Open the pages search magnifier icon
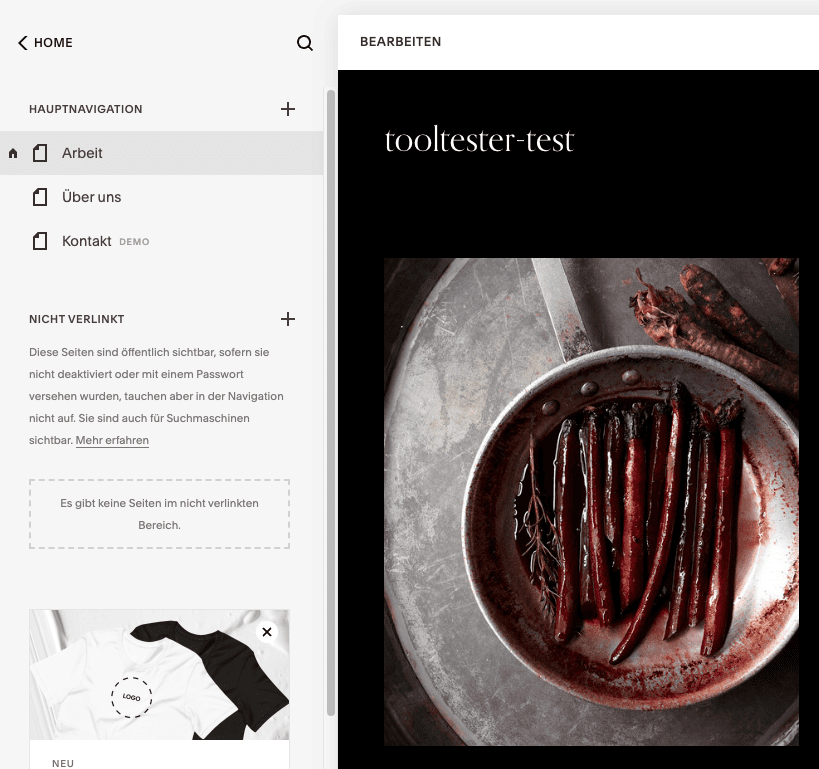This screenshot has height=769, width=819. [305, 43]
